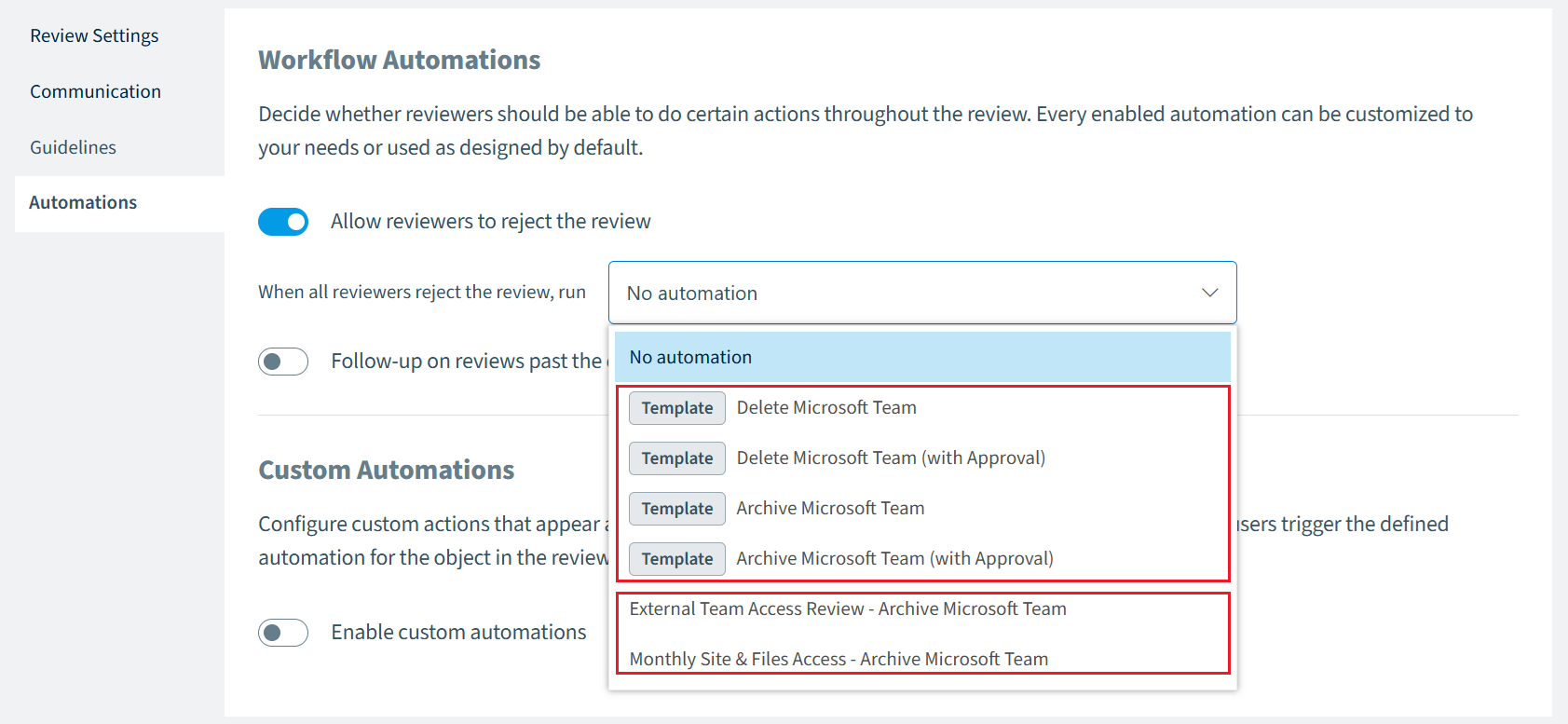This screenshot has width=1568, height=724.
Task: Choose the highlighted No automation option
Action: 922,357
